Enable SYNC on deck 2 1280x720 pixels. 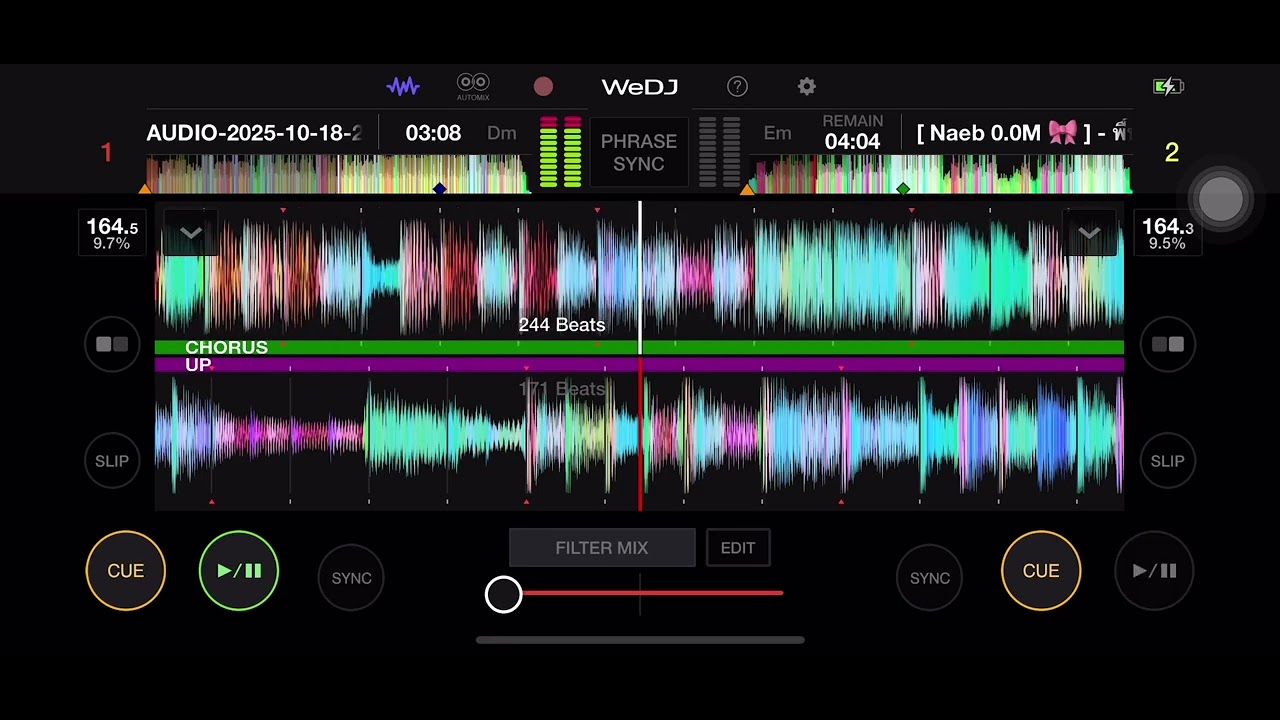[x=930, y=578]
